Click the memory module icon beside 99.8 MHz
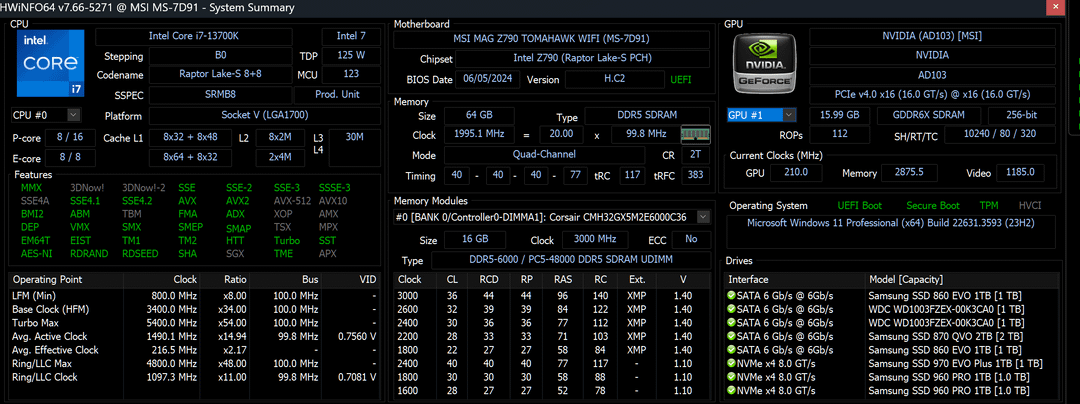Viewport: 1080px width, 404px height. [x=696, y=136]
